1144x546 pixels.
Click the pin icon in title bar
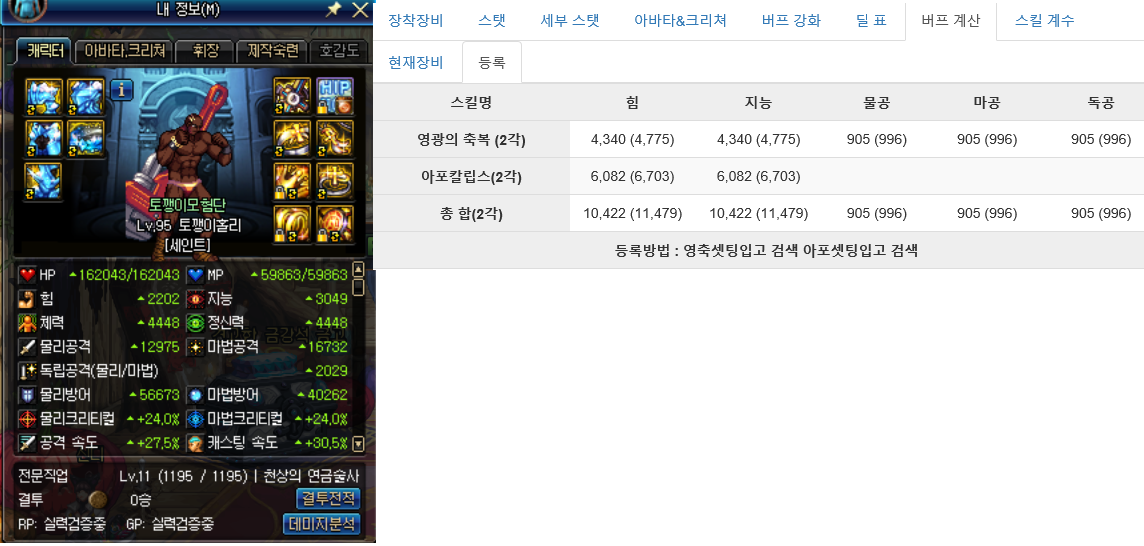(333, 9)
